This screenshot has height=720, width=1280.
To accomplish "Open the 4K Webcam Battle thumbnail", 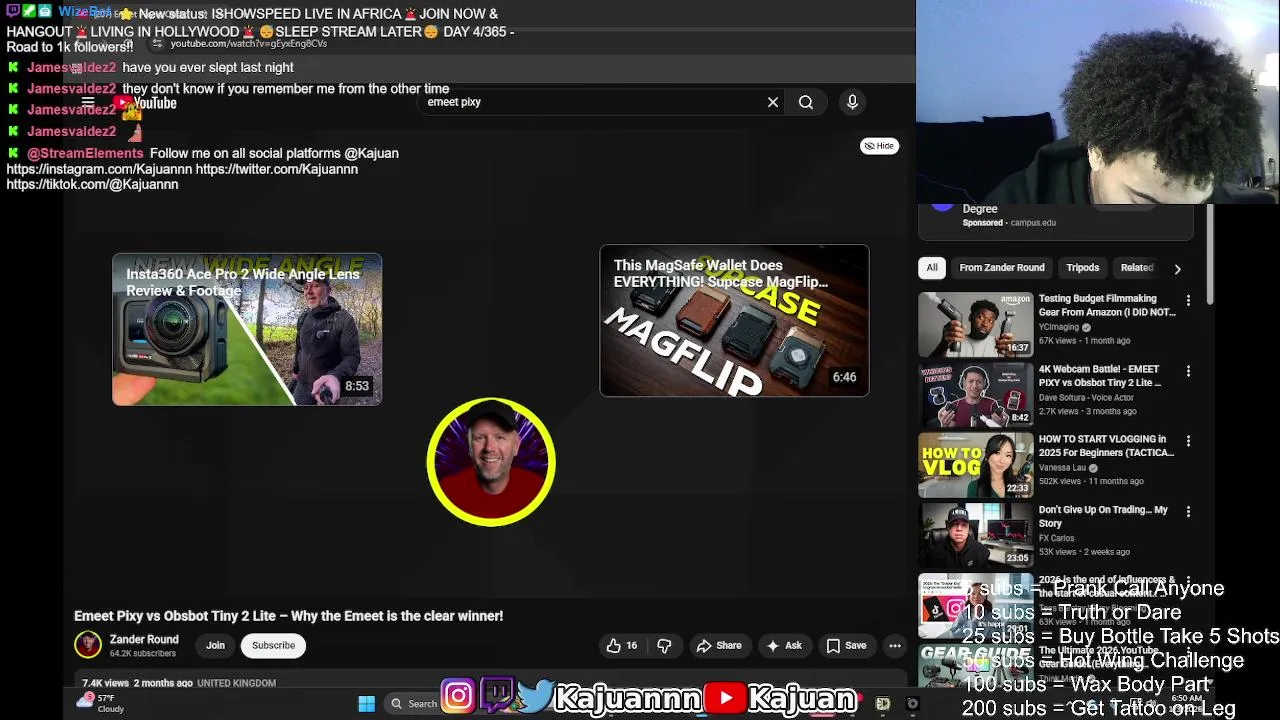I will click(x=976, y=394).
